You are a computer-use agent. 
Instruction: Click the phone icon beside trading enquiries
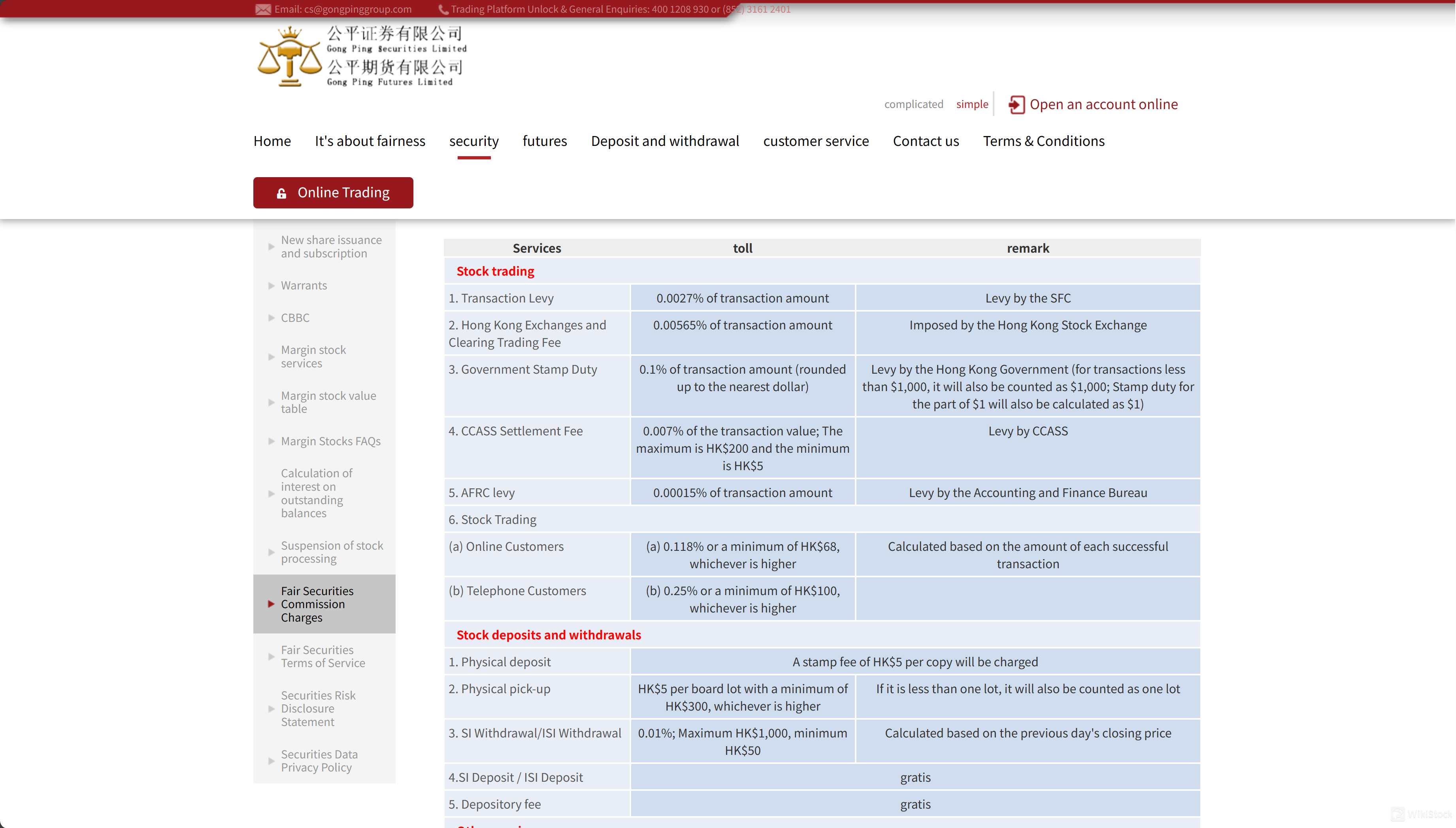443,9
